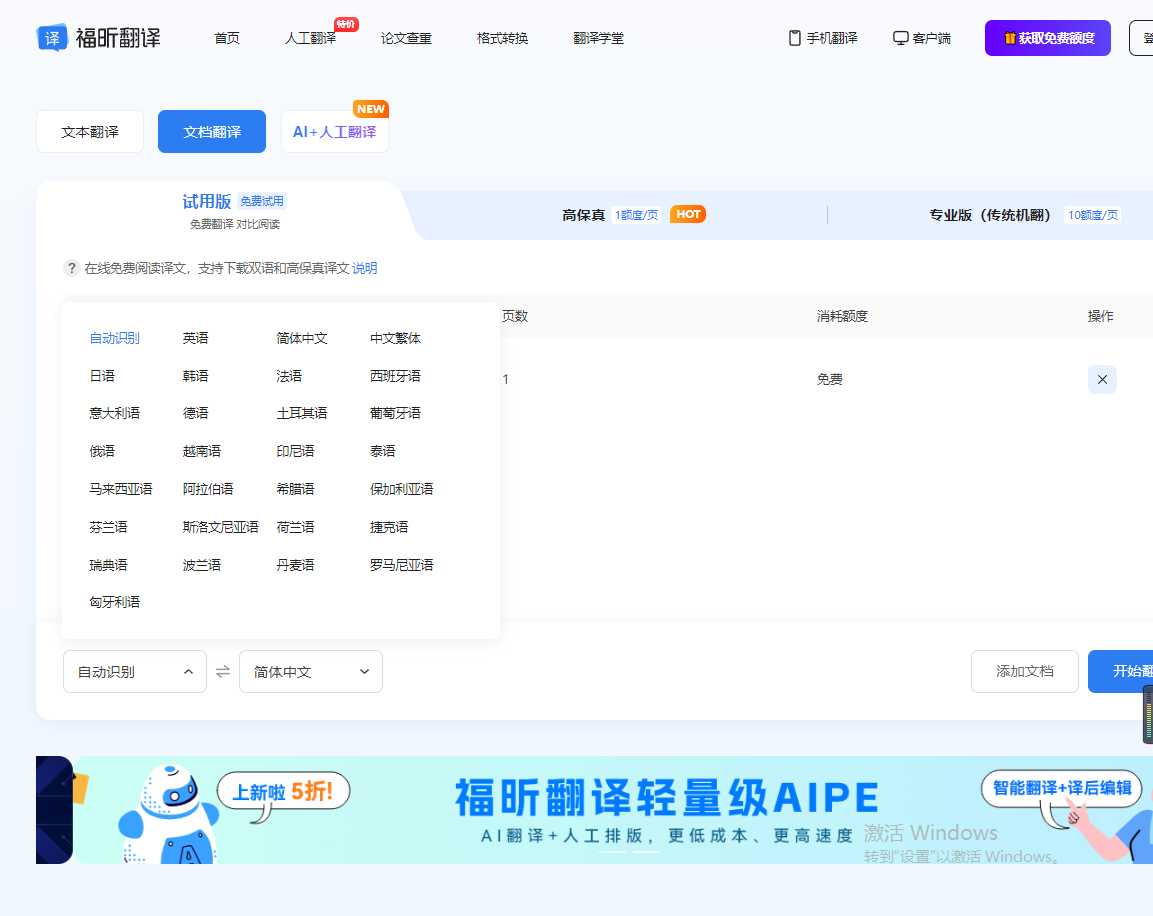This screenshot has height=916, width=1153.
Task: Open 格式转换 page
Action: pyautogui.click(x=502, y=38)
